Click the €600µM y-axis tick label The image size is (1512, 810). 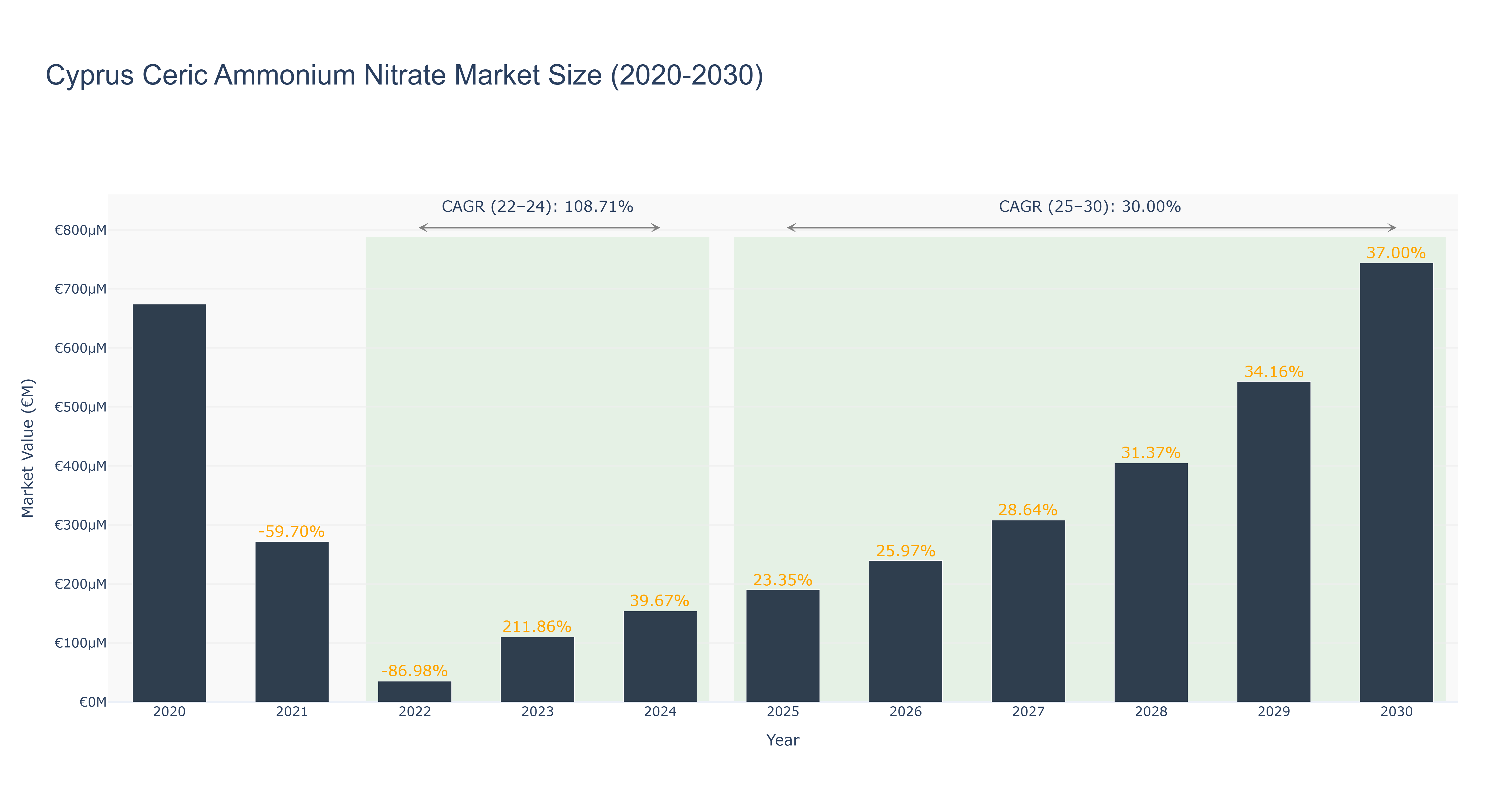tap(80, 348)
